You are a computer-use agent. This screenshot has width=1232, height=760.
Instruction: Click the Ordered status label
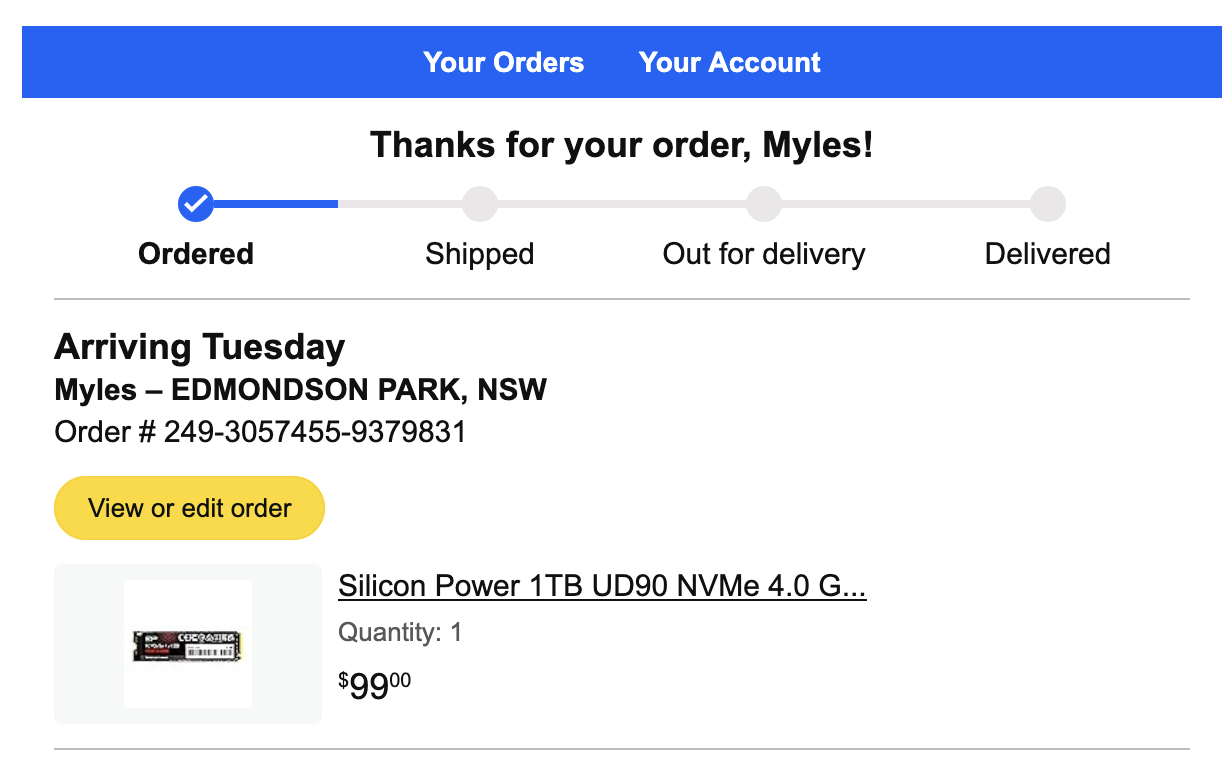click(x=196, y=254)
